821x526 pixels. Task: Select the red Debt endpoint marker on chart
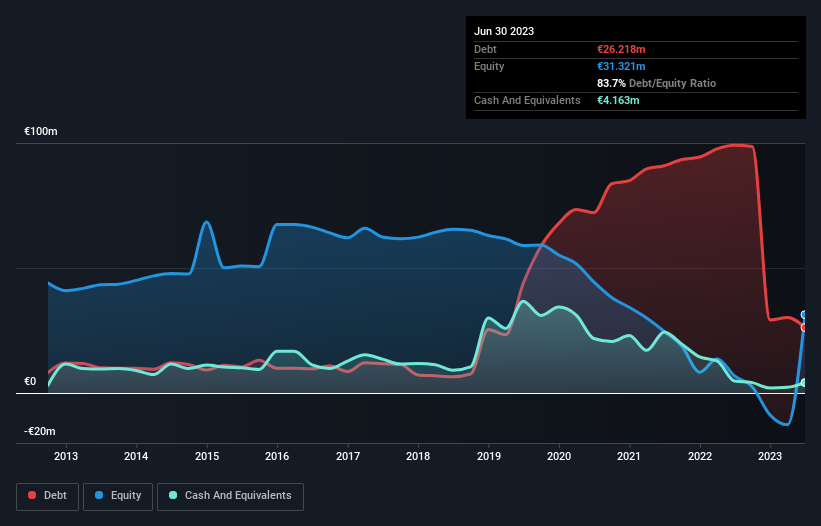tap(804, 327)
